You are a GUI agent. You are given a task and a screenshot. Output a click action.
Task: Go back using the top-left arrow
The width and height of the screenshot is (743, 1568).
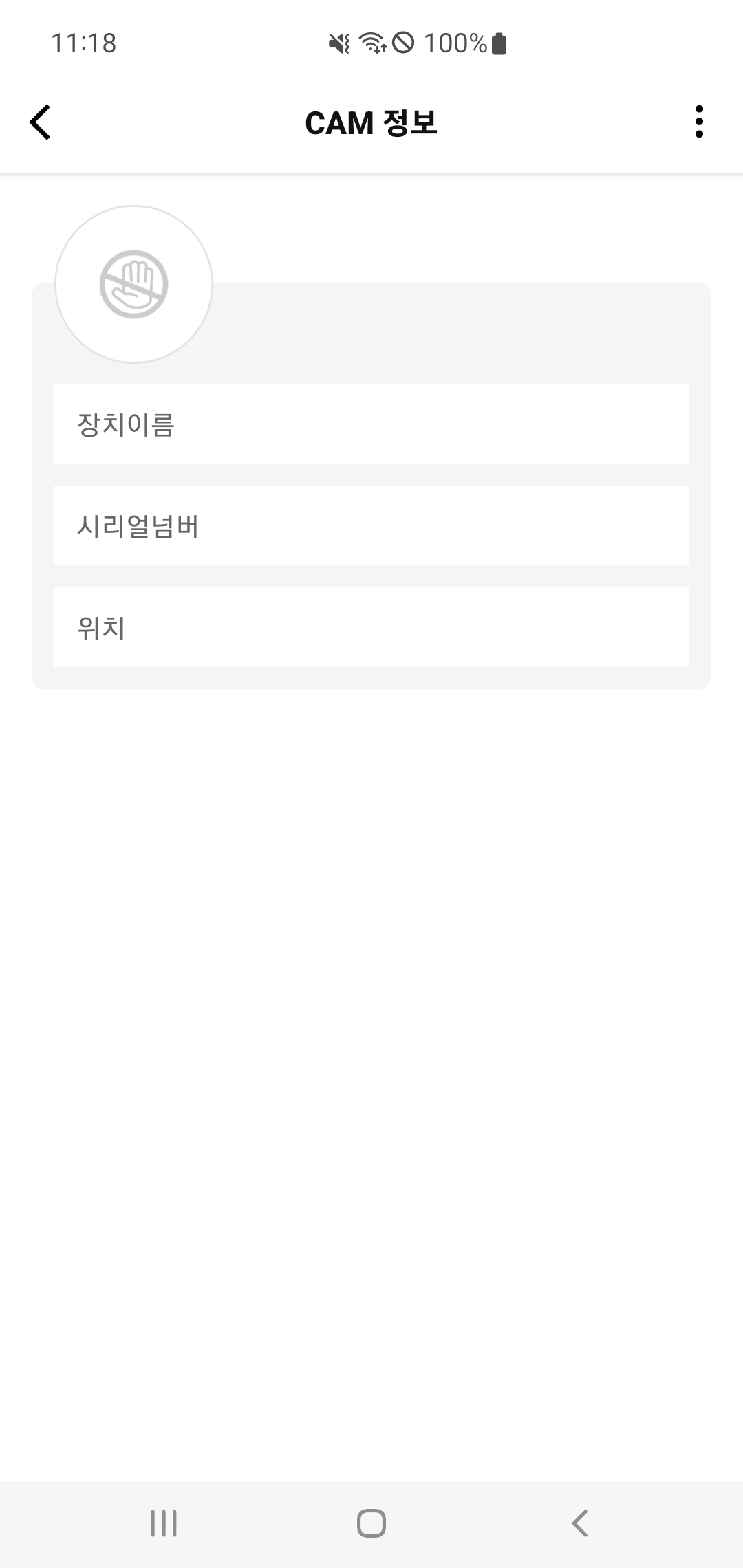tap(41, 122)
